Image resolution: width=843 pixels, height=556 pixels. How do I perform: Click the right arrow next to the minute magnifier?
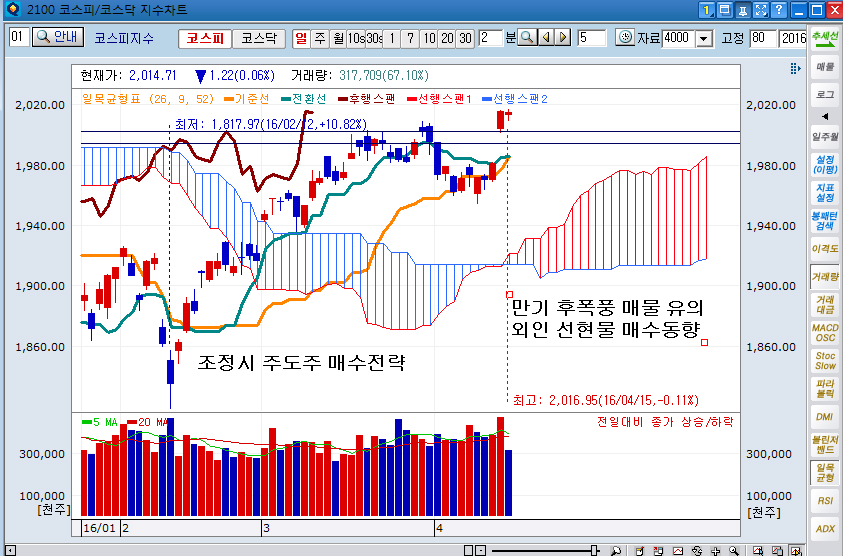tap(563, 38)
